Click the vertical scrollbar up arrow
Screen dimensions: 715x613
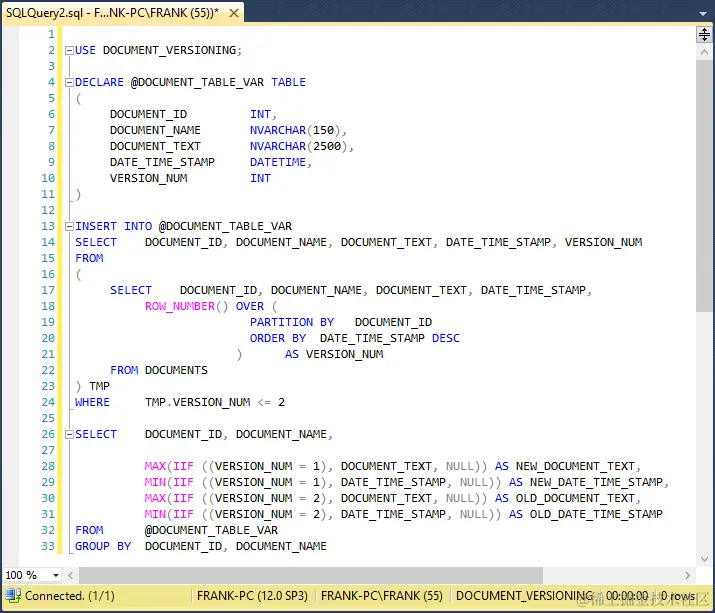tap(704, 52)
